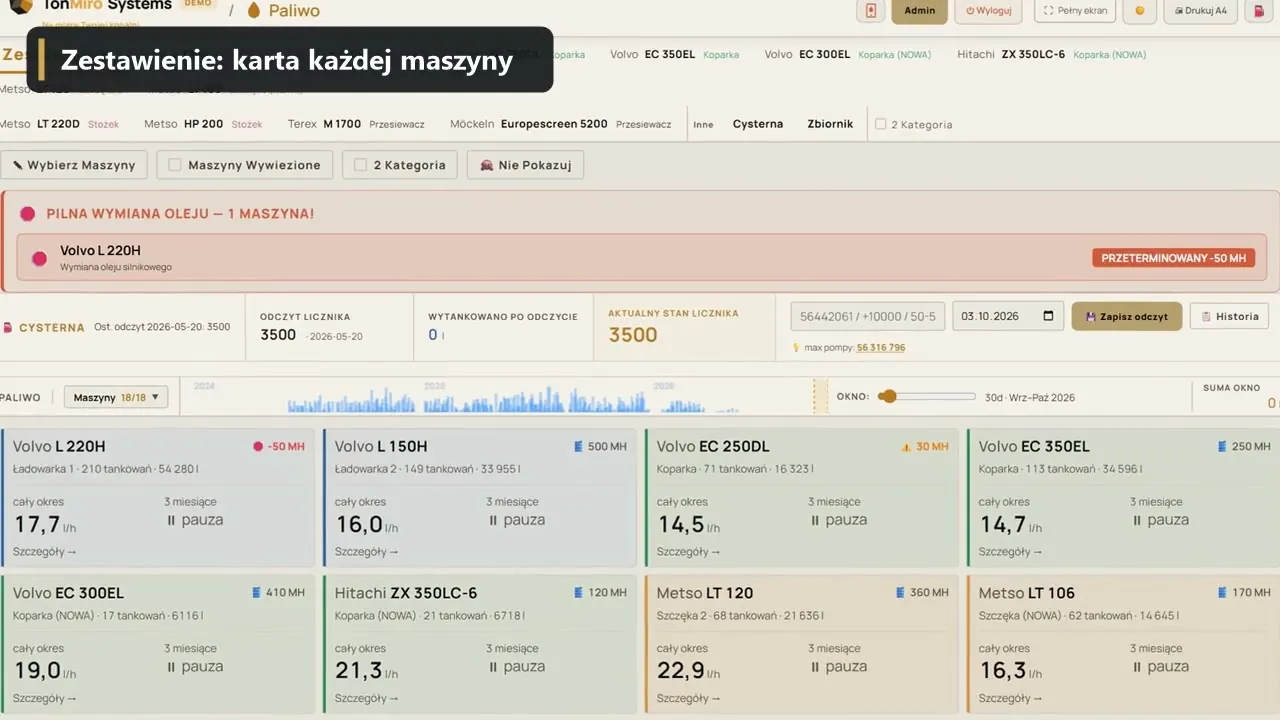Click the red alert dot beside PILNA WYMIANA OLEJU
The height and width of the screenshot is (720, 1280).
coord(28,214)
